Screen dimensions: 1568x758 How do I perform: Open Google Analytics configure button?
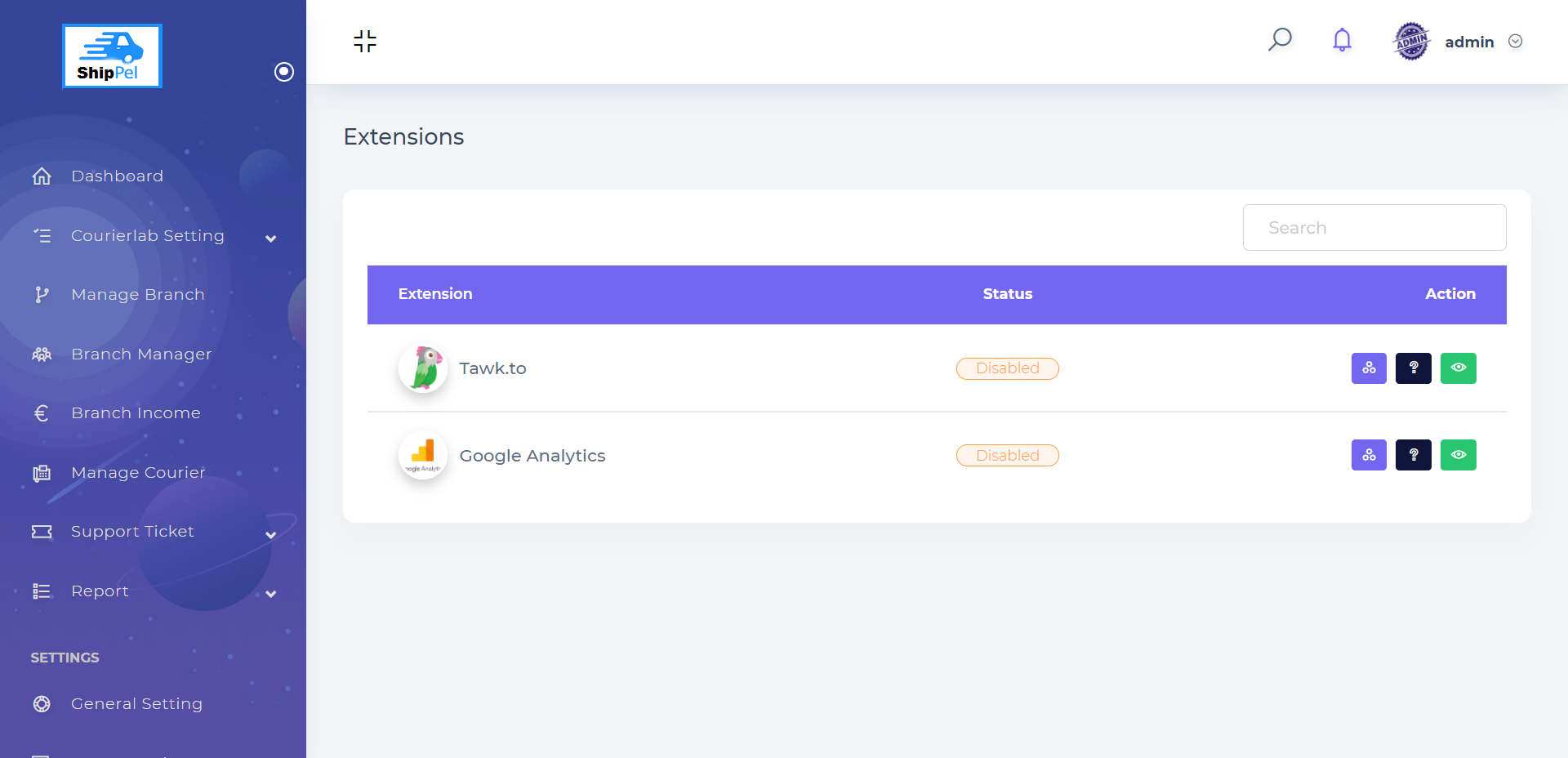click(1369, 455)
